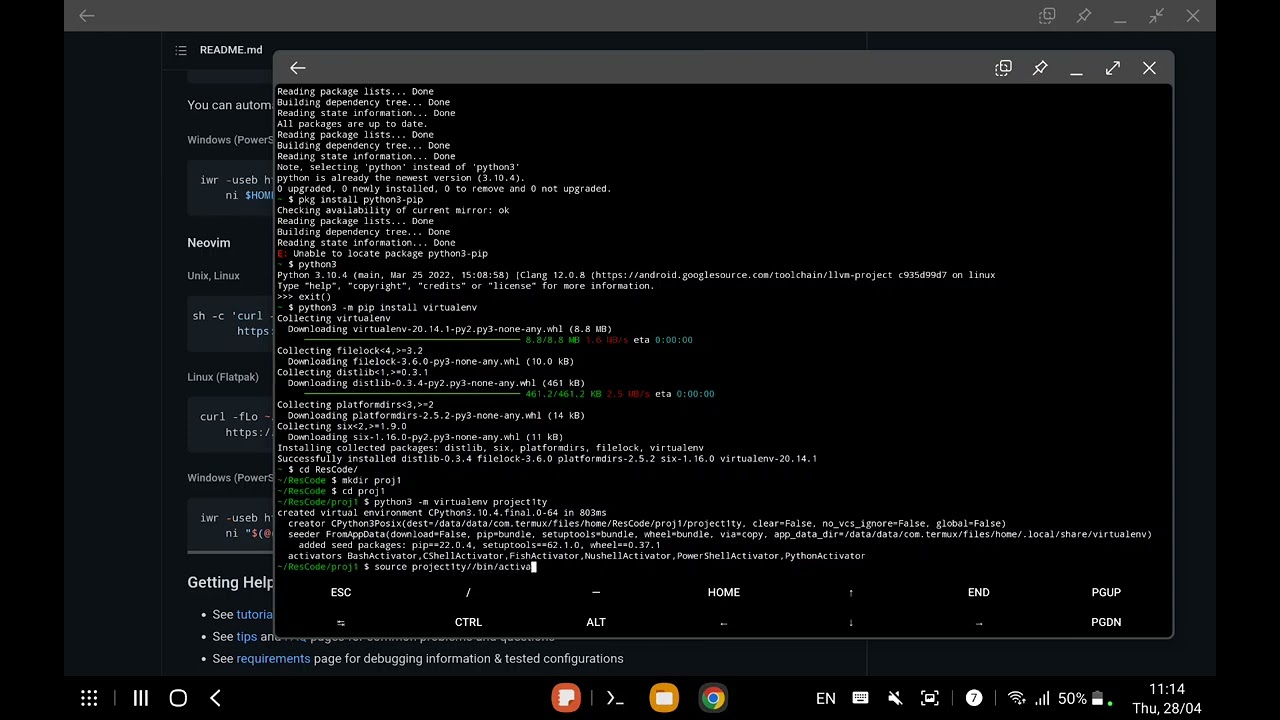The width and height of the screenshot is (1280, 720).
Task: Tap the Back chevron navigation button
Action: point(215,698)
